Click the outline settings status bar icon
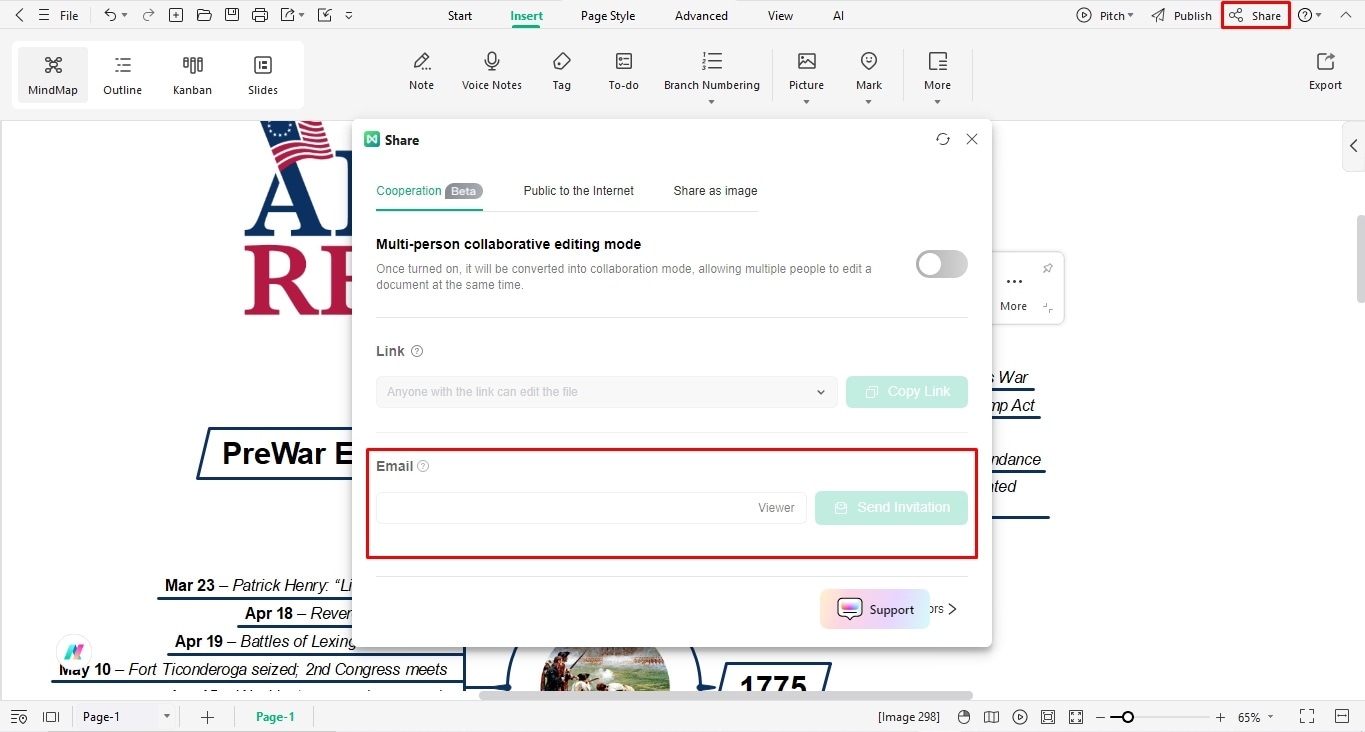This screenshot has width=1365, height=732. [x=18, y=717]
